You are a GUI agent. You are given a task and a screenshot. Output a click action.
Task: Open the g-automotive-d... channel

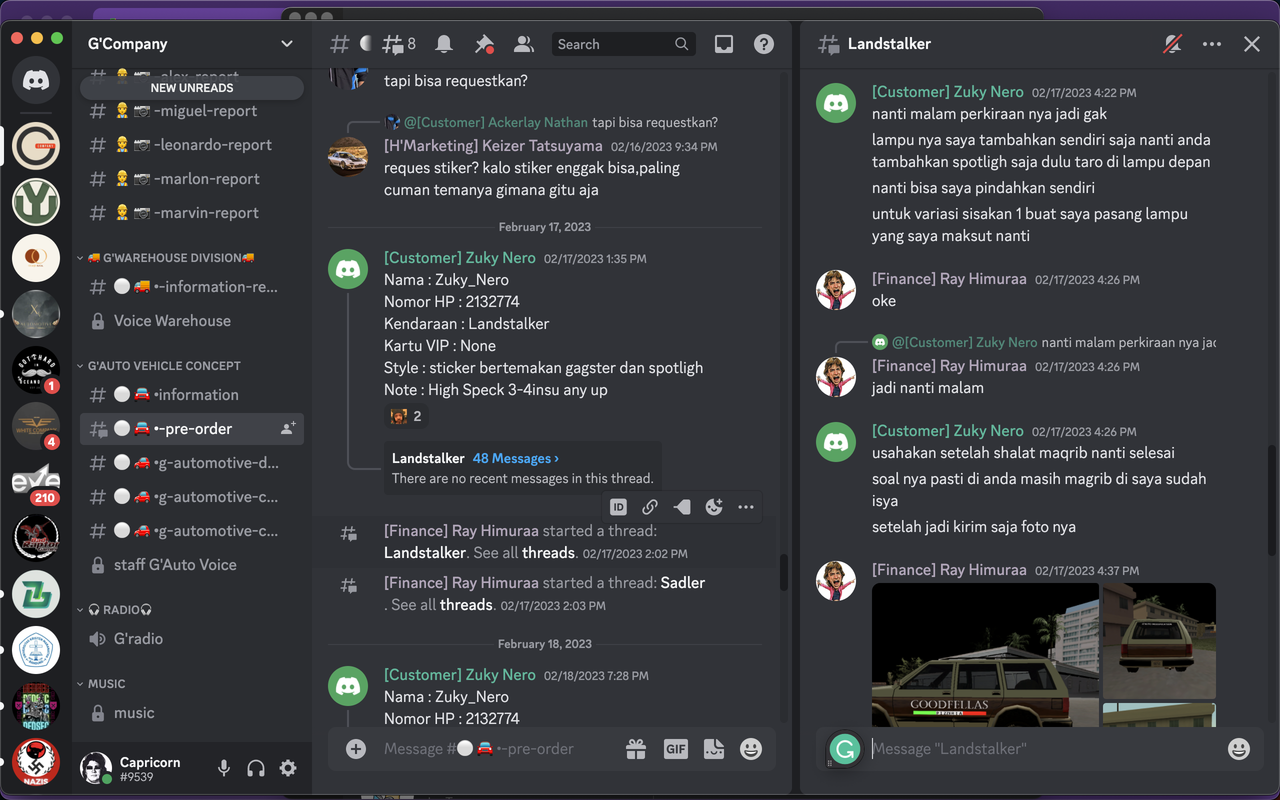(x=192, y=463)
